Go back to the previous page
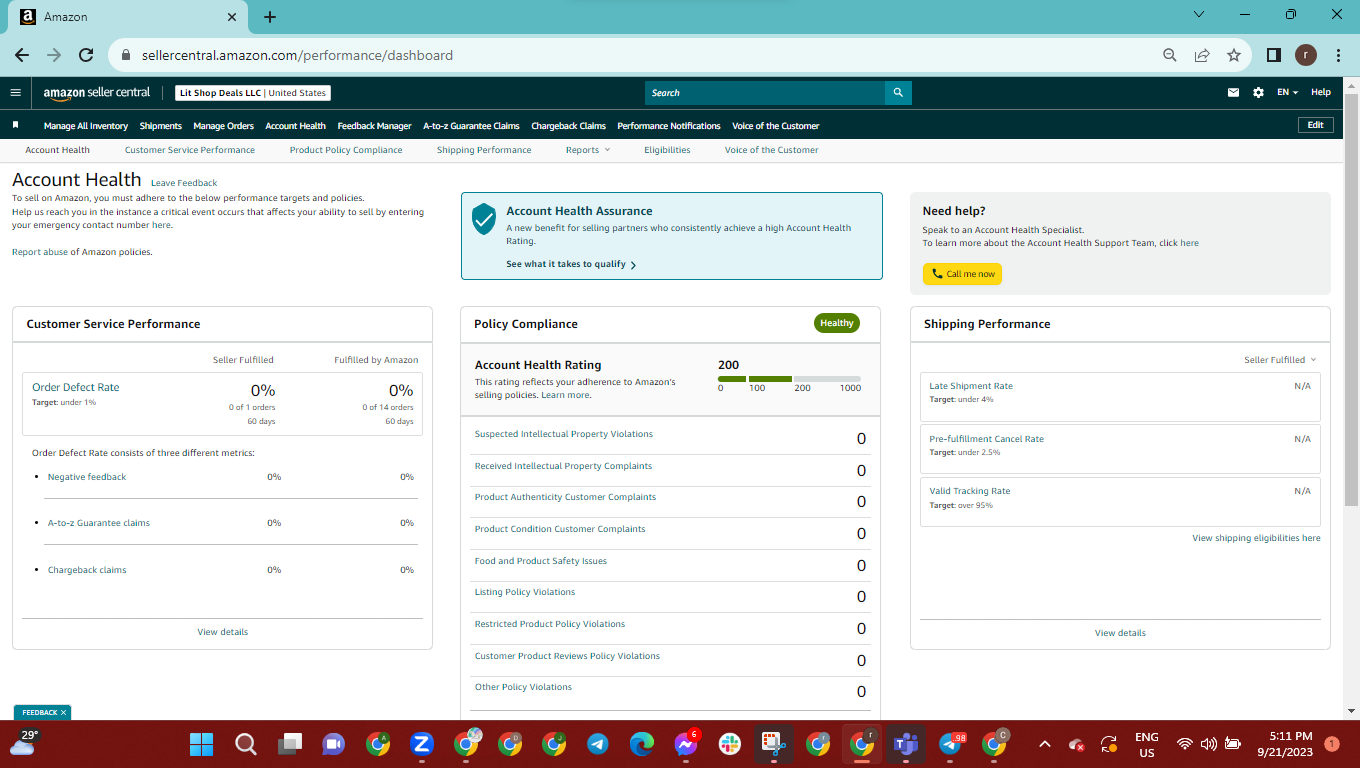This screenshot has height=768, width=1360. [22, 55]
